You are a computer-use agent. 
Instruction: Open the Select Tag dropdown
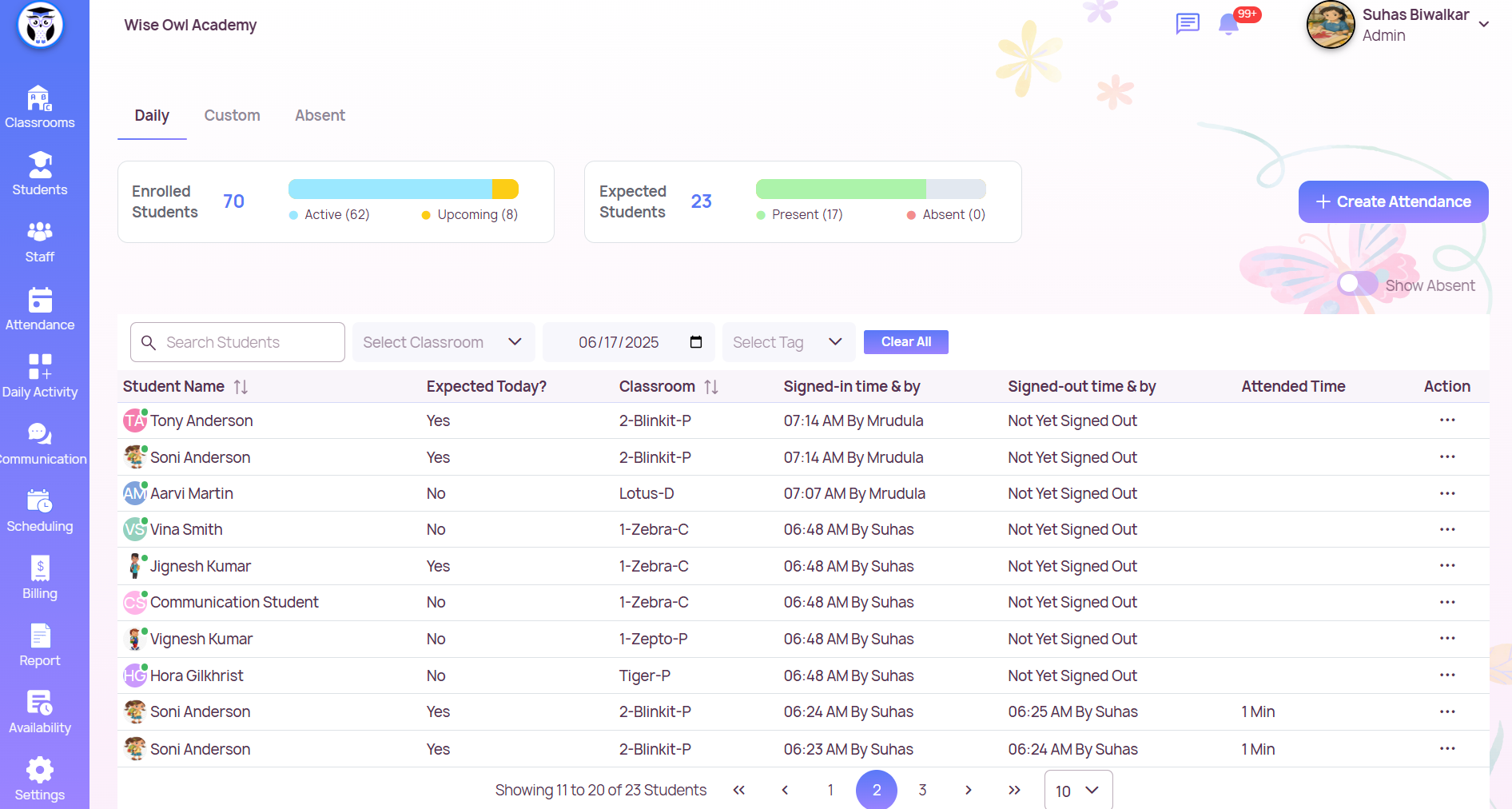pyautogui.click(x=788, y=342)
